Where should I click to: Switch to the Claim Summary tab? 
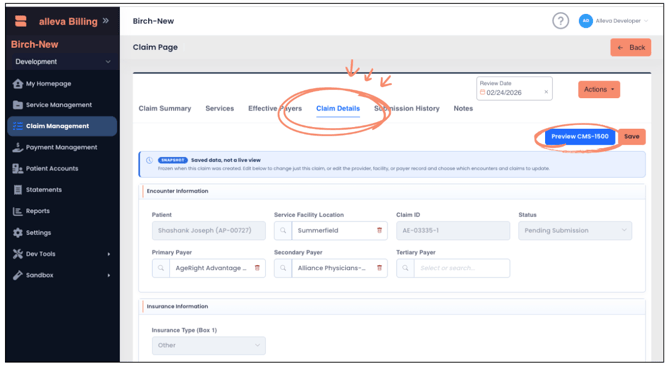(165, 108)
